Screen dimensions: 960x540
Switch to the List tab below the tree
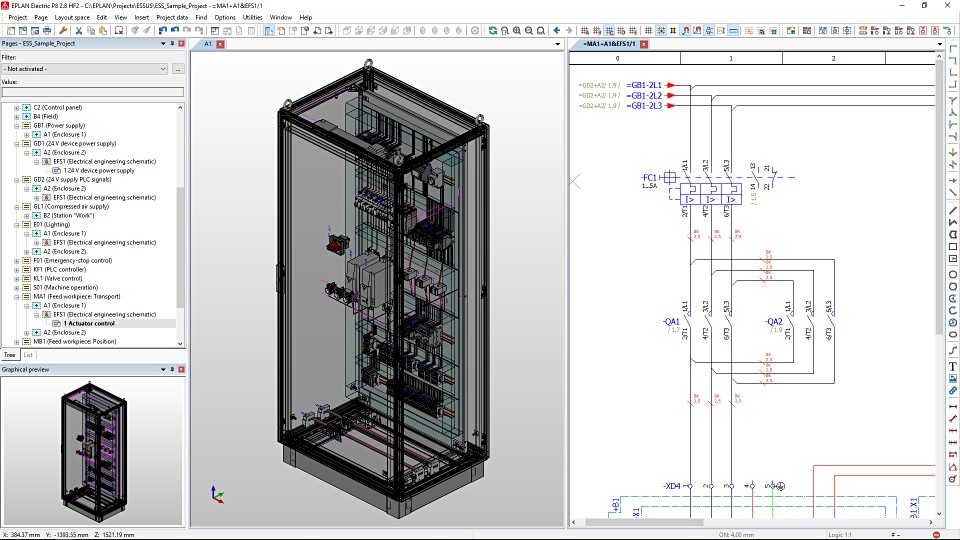point(28,355)
